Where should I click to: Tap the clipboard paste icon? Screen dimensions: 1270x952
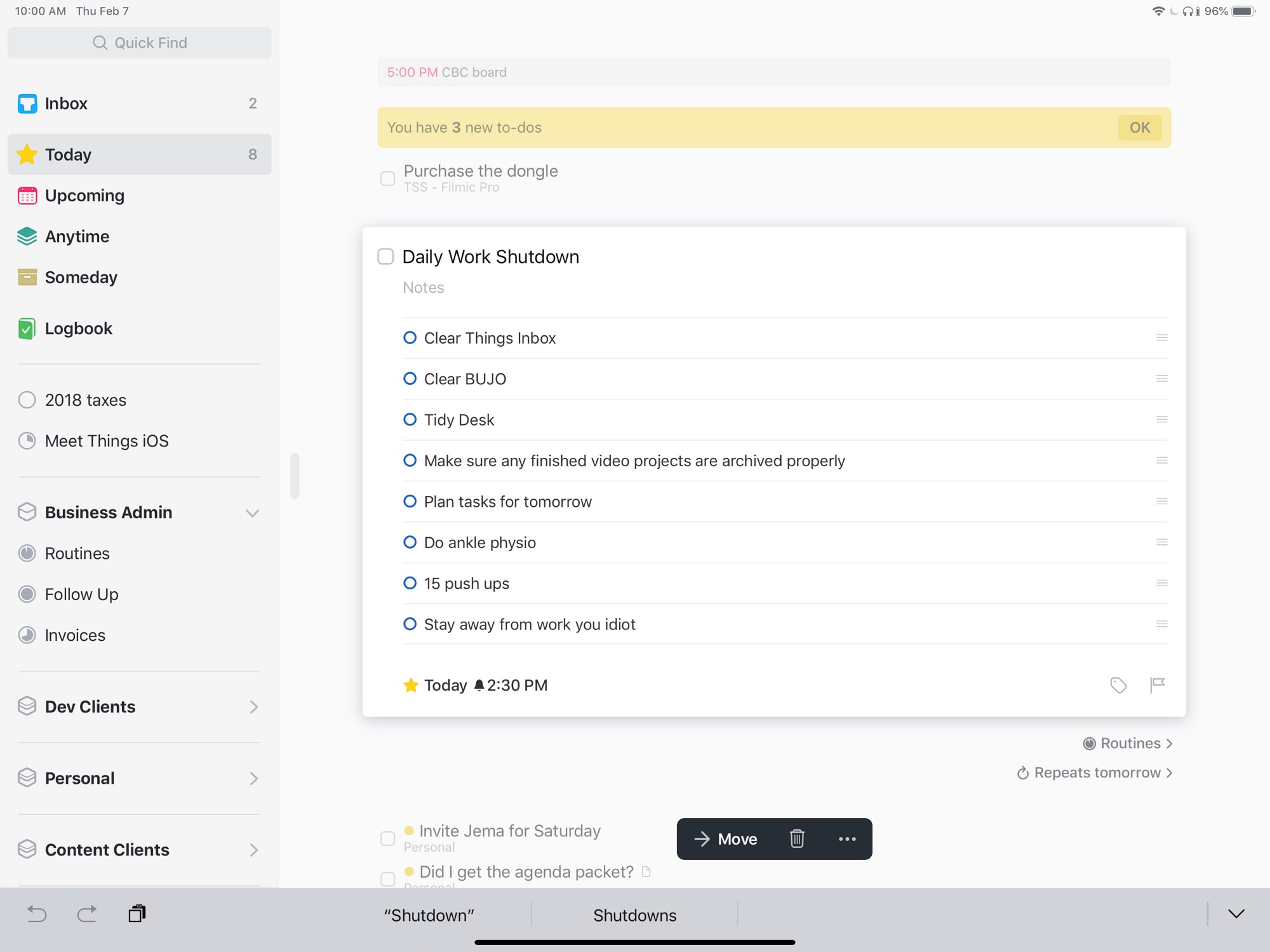pos(137,914)
